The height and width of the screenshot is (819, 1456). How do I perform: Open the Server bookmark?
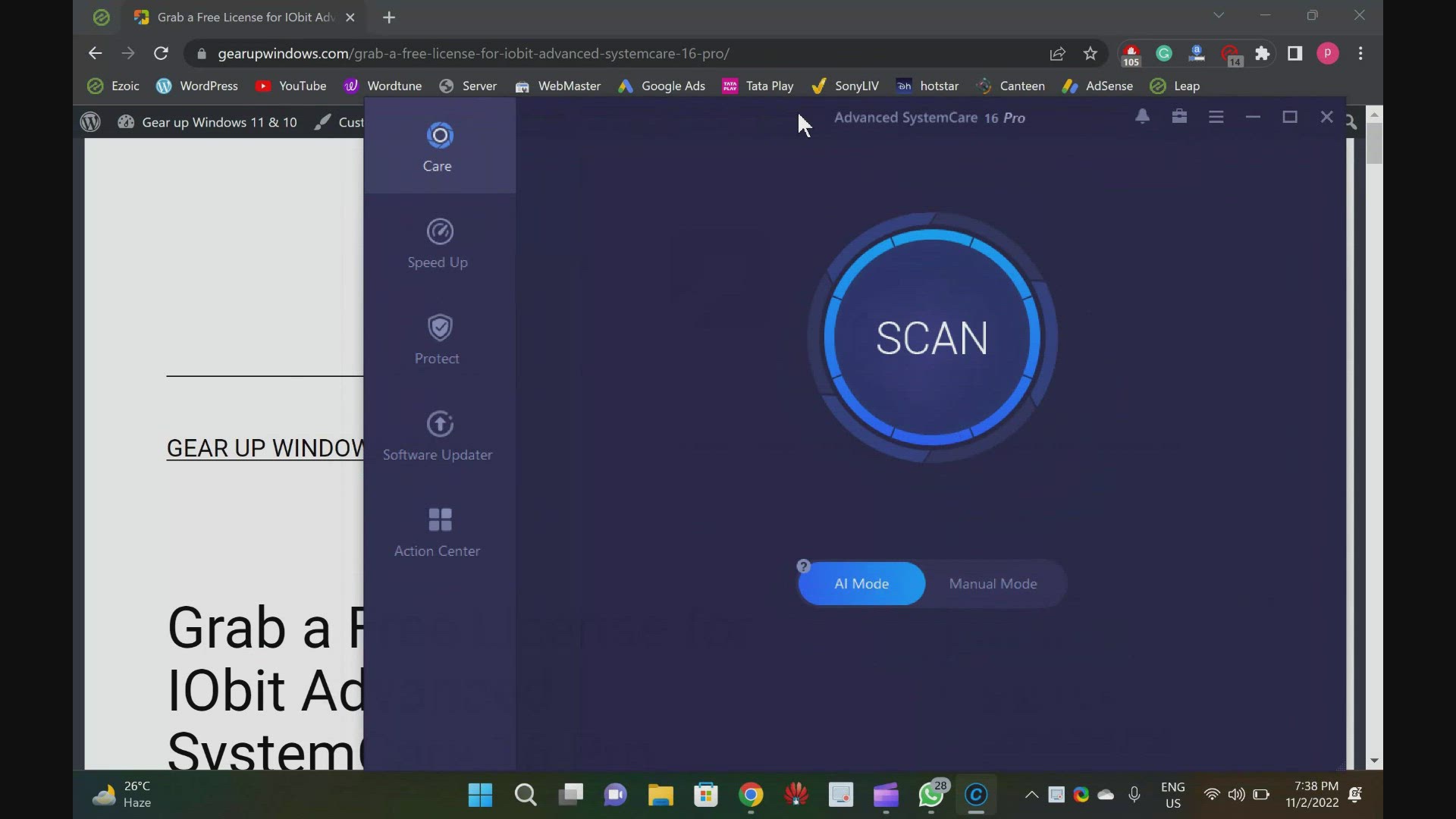pyautogui.click(x=469, y=86)
